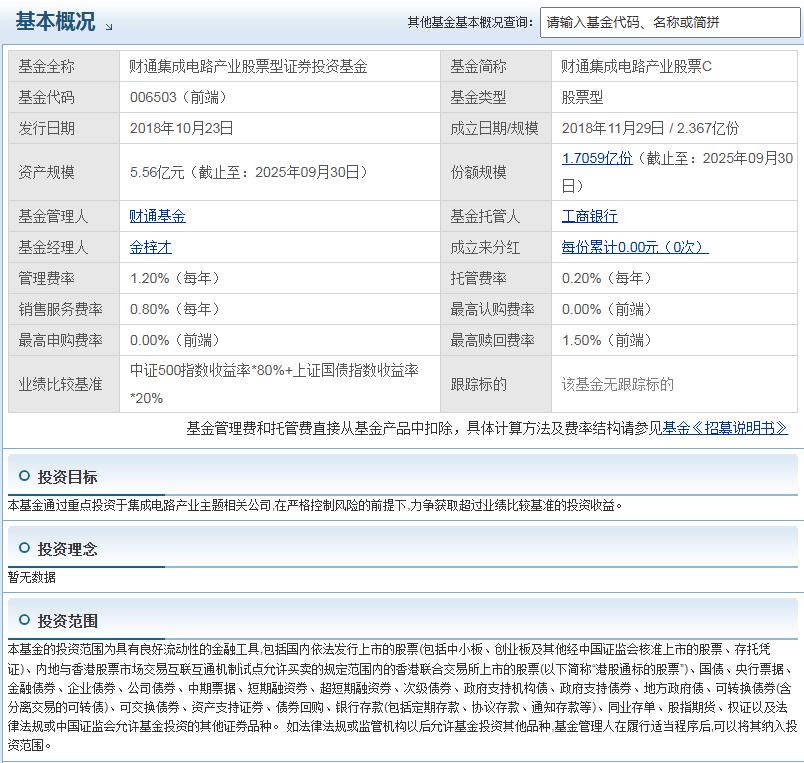The image size is (804, 763).
Task: Select full name 财通集成电路产业股票型证券投资基金
Action: tap(248, 66)
